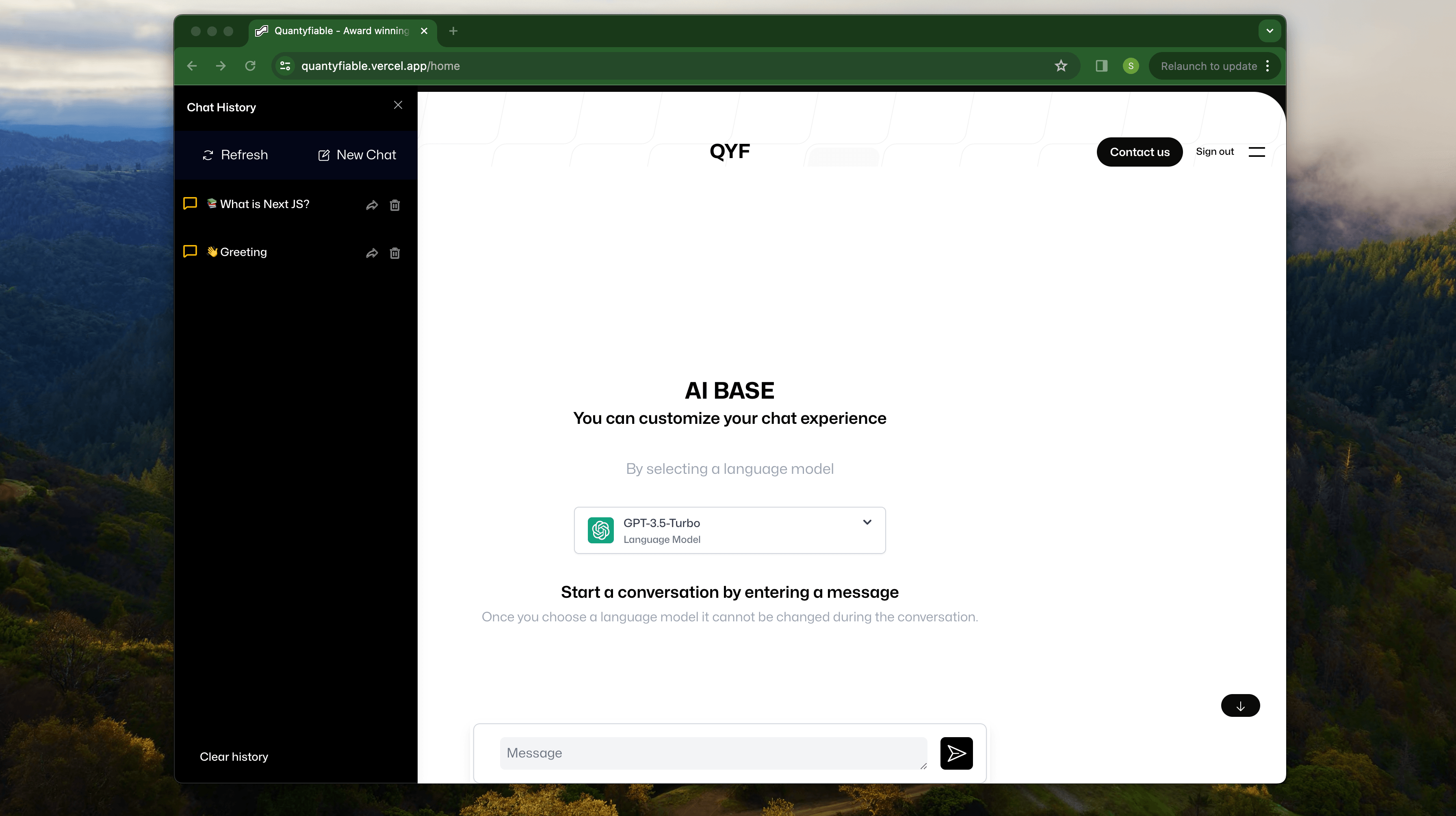The width and height of the screenshot is (1456, 816).
Task: Click Relaunch to update
Action: [1209, 66]
